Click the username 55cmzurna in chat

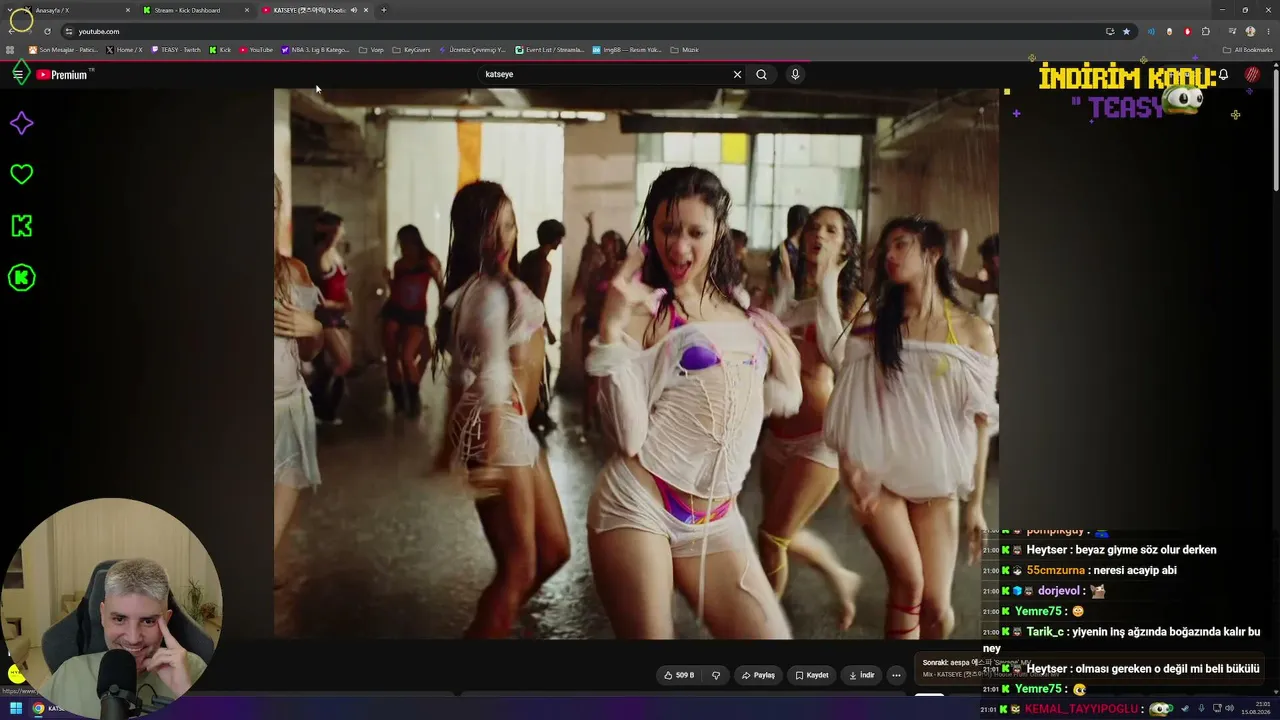(1055, 570)
